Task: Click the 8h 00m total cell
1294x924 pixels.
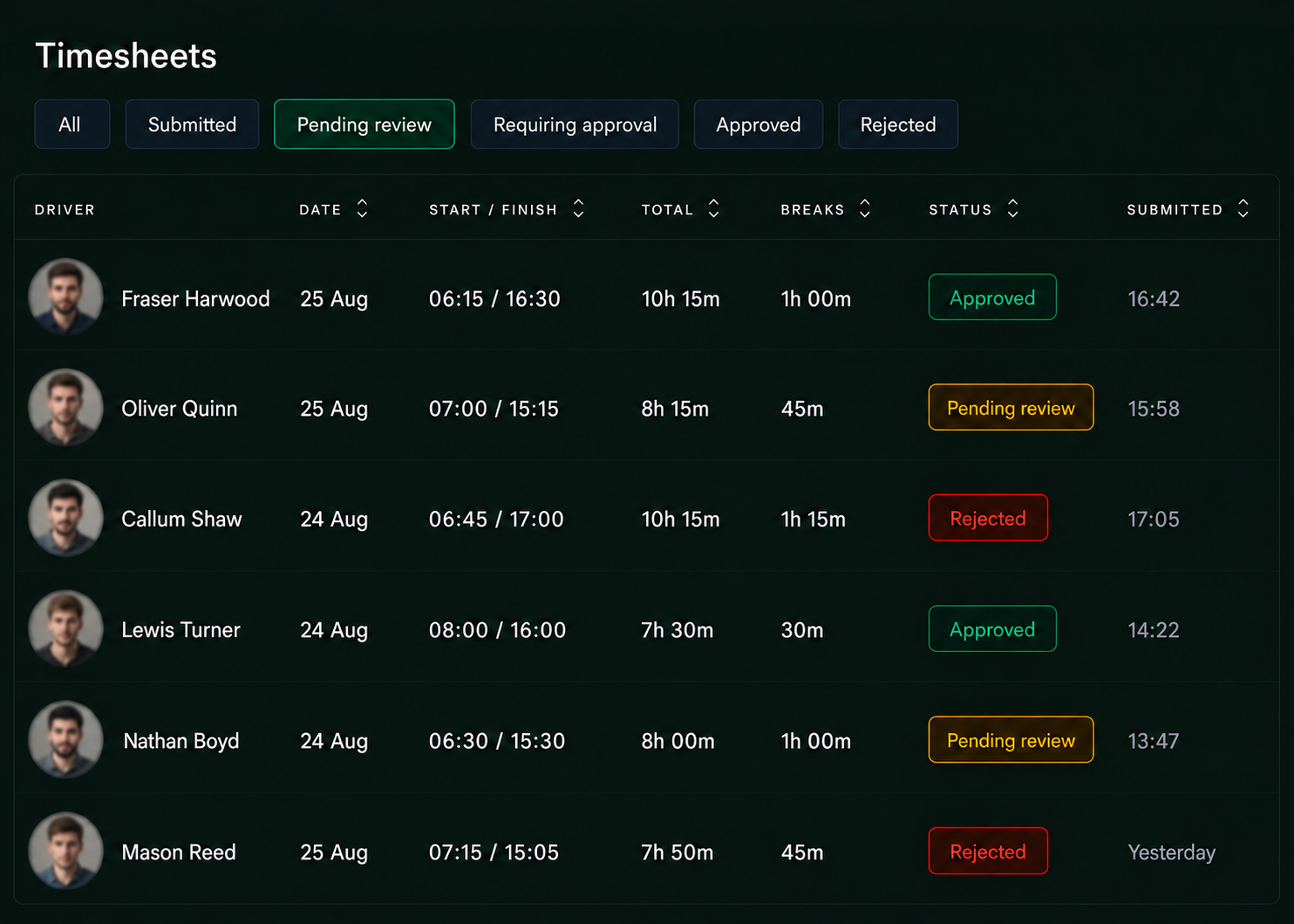Action: [x=678, y=741]
